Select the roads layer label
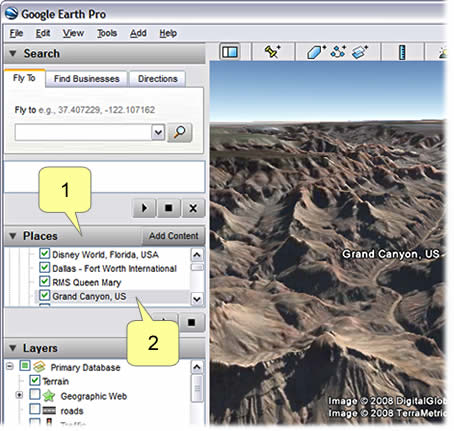Image resolution: width=454 pixels, height=431 pixels. [72, 411]
